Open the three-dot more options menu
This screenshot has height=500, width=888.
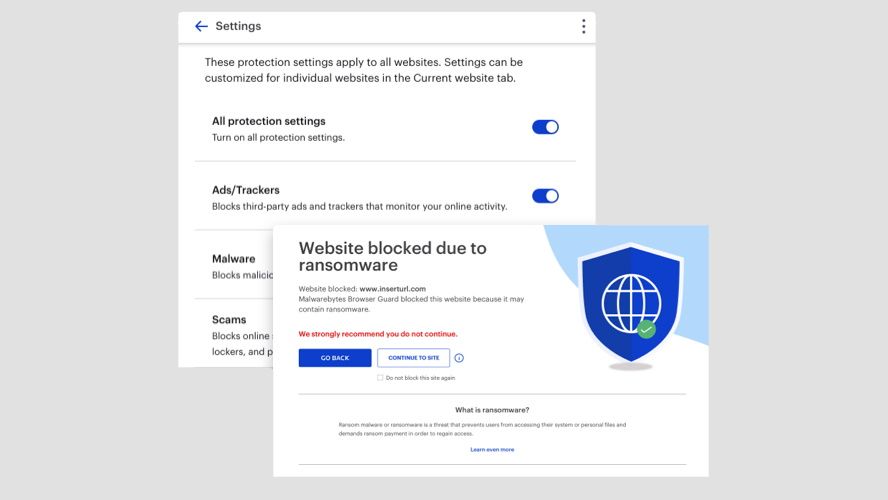click(x=583, y=27)
